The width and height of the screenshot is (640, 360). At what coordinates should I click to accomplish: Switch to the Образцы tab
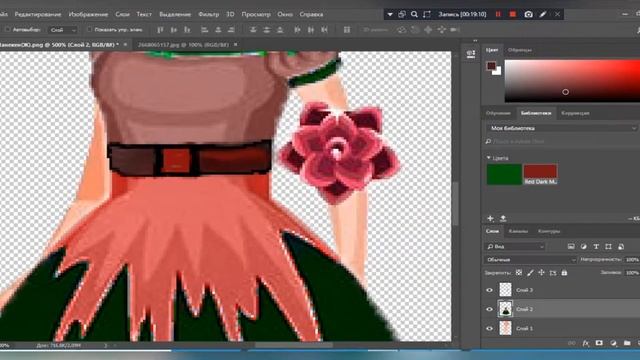[520, 50]
